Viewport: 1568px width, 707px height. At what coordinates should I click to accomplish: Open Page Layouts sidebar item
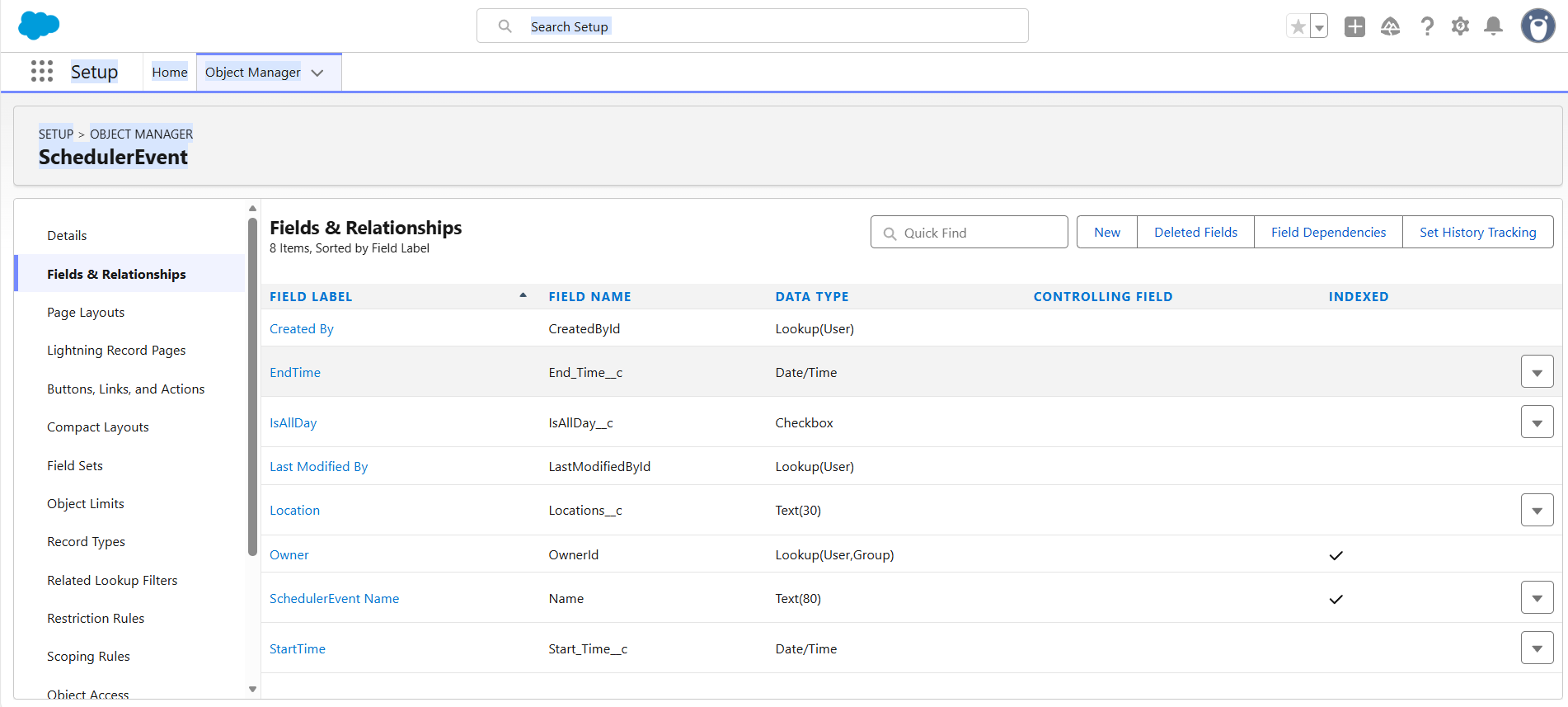coord(86,313)
